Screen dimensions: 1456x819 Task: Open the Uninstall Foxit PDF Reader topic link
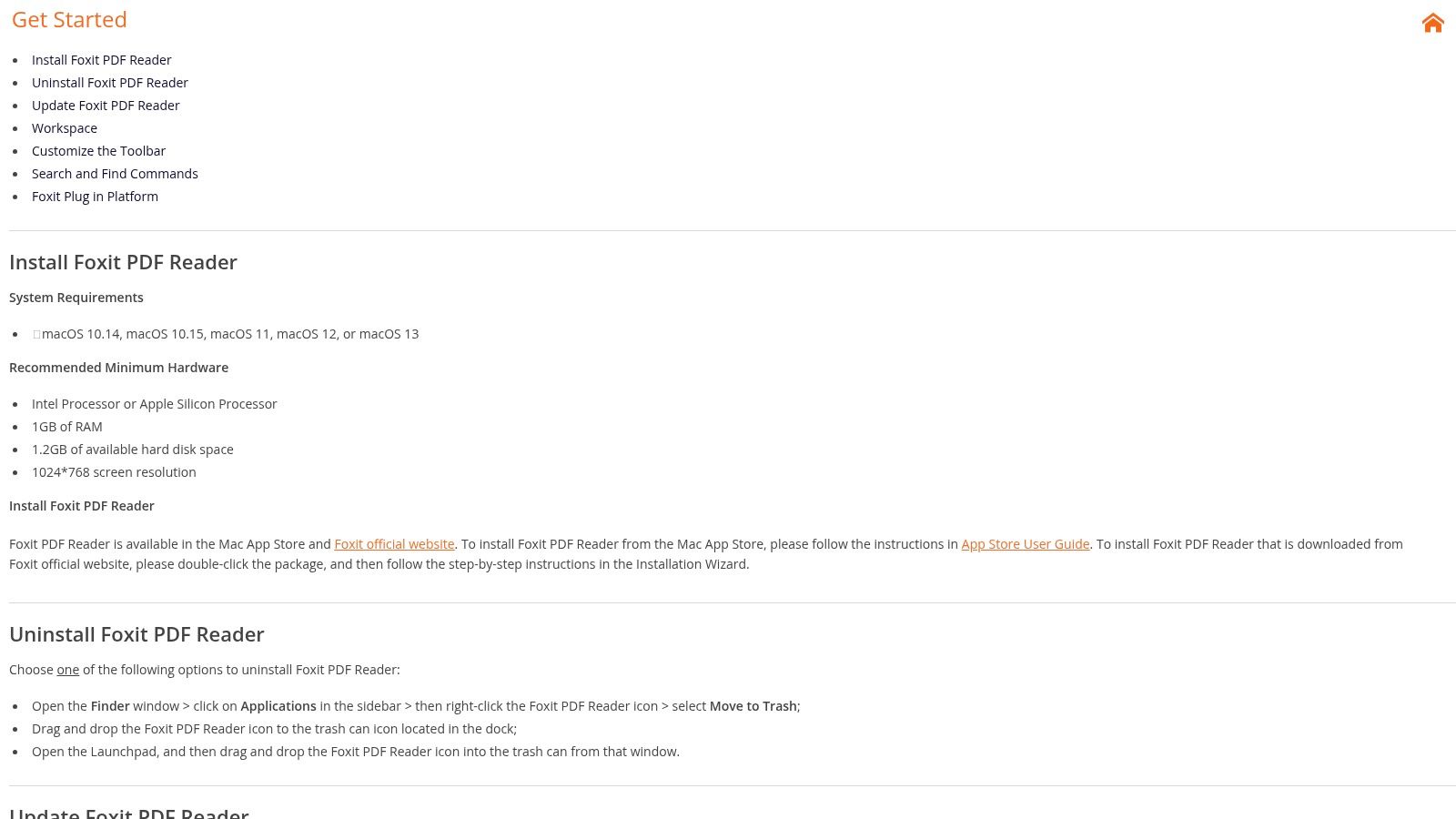tap(109, 82)
